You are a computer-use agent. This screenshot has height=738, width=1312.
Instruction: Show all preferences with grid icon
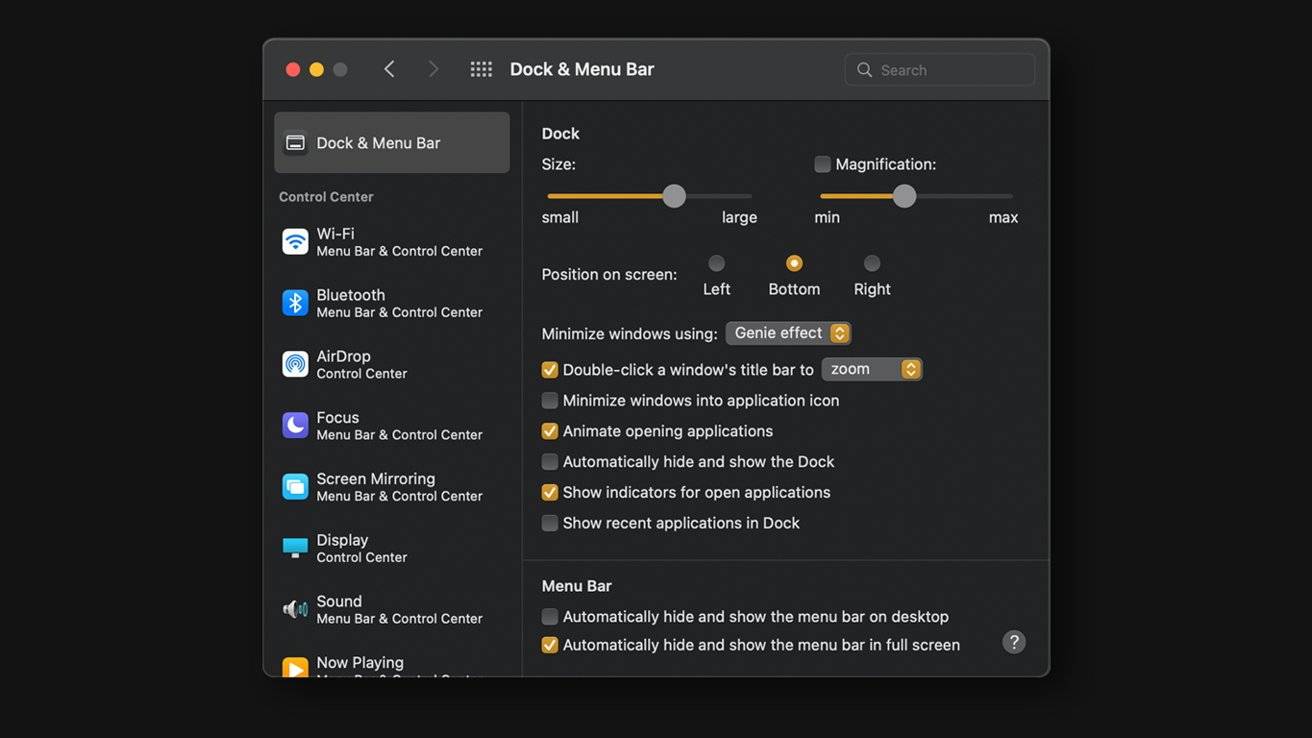click(x=481, y=69)
